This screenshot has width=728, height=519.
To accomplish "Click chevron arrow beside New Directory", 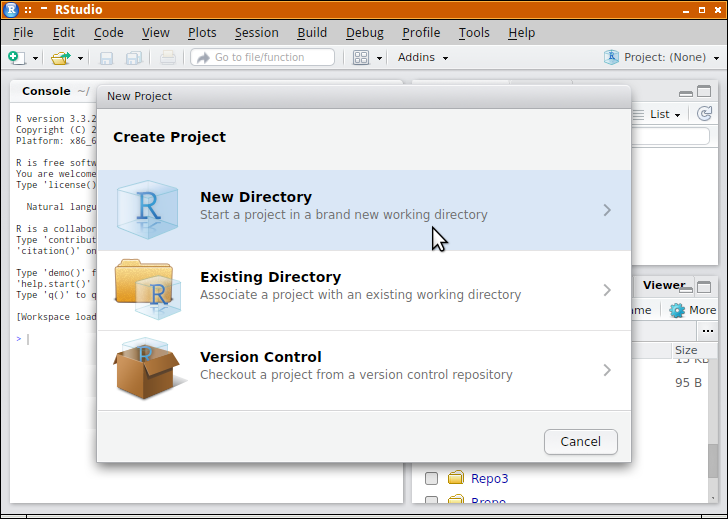I will click(607, 210).
